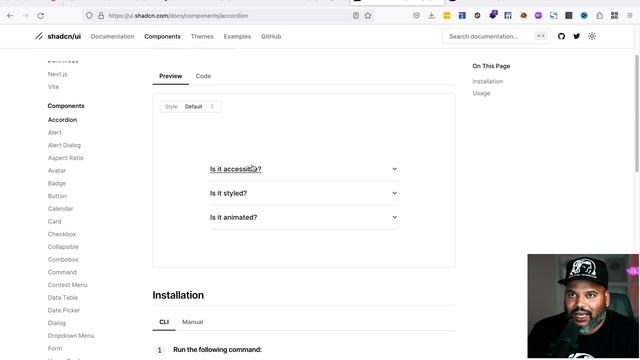640x360 pixels.
Task: Open the Components nav link
Action: 162,36
